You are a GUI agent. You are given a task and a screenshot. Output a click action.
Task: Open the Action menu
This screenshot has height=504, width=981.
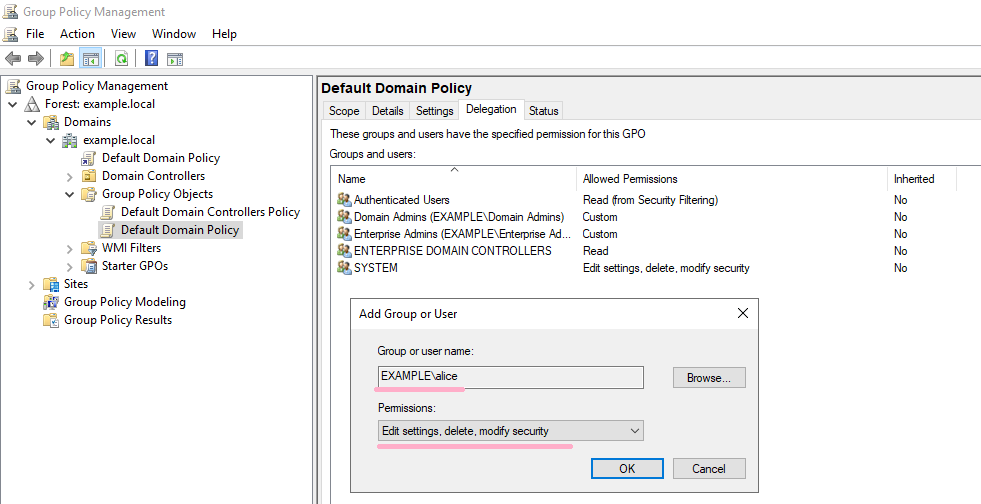click(x=78, y=34)
